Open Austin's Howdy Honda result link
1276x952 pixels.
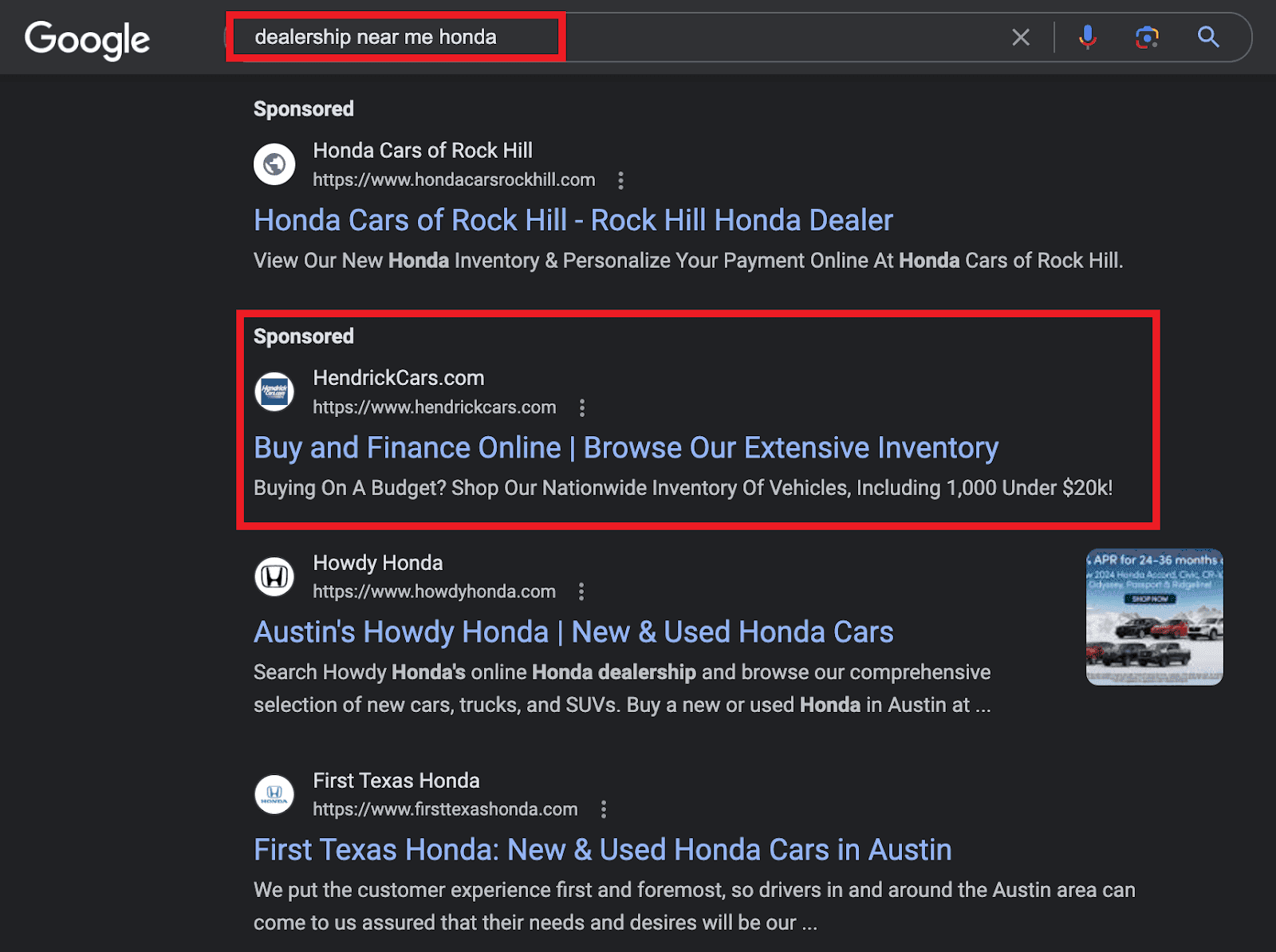pos(573,631)
